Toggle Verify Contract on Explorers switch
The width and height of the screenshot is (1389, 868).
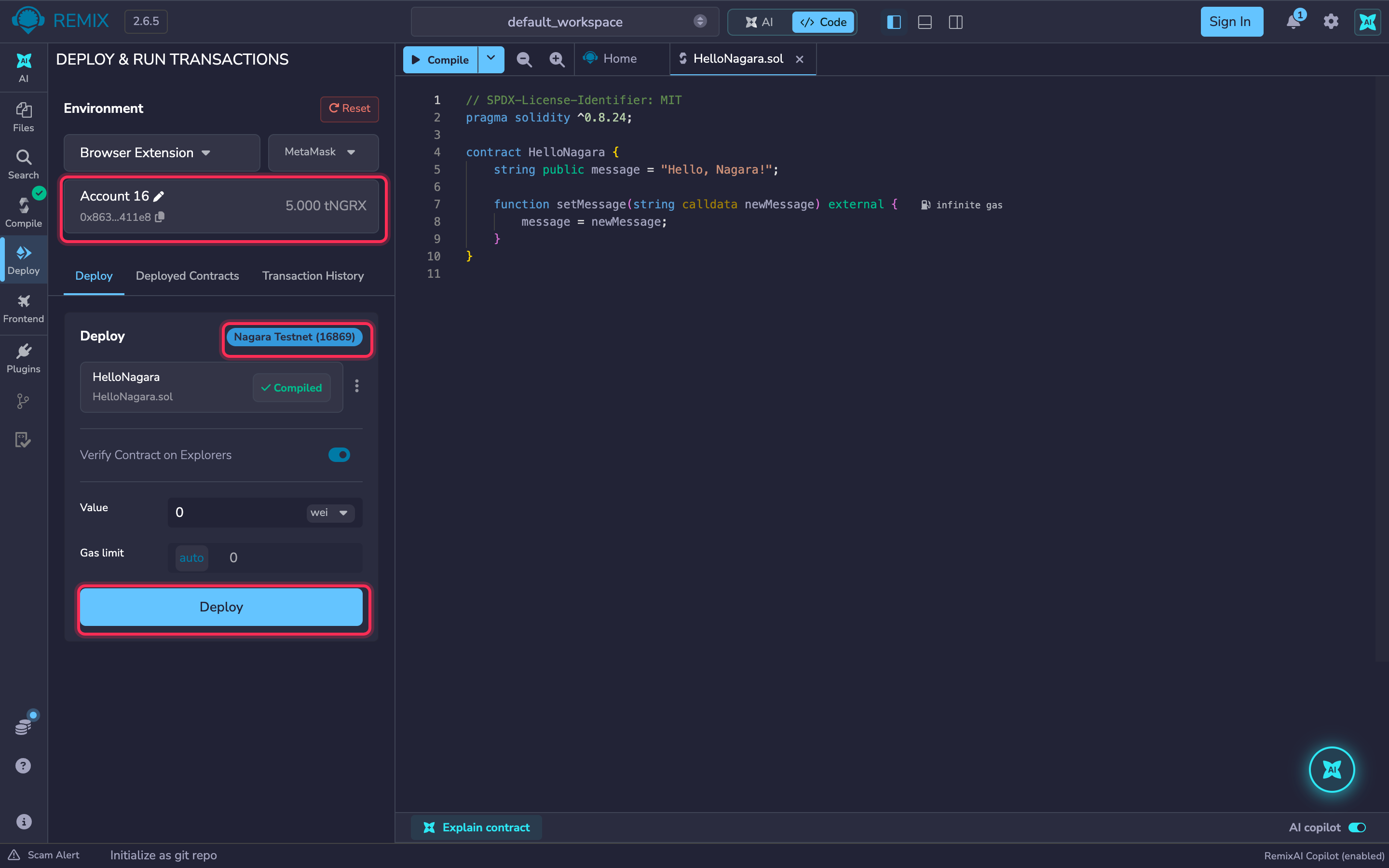(339, 455)
